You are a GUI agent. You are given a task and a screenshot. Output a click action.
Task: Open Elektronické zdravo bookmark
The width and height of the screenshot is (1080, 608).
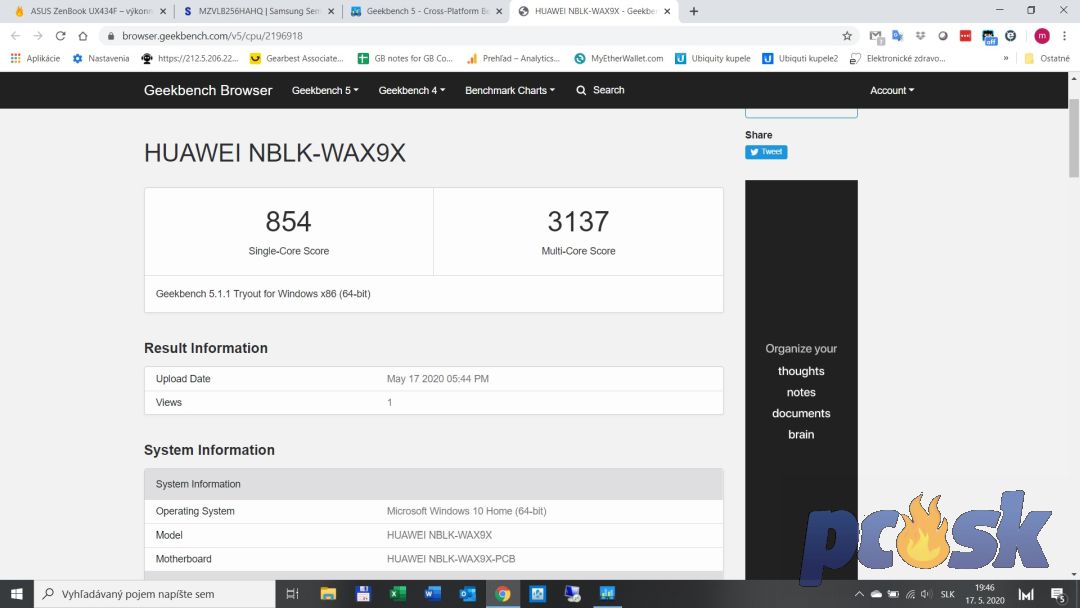[x=897, y=59]
